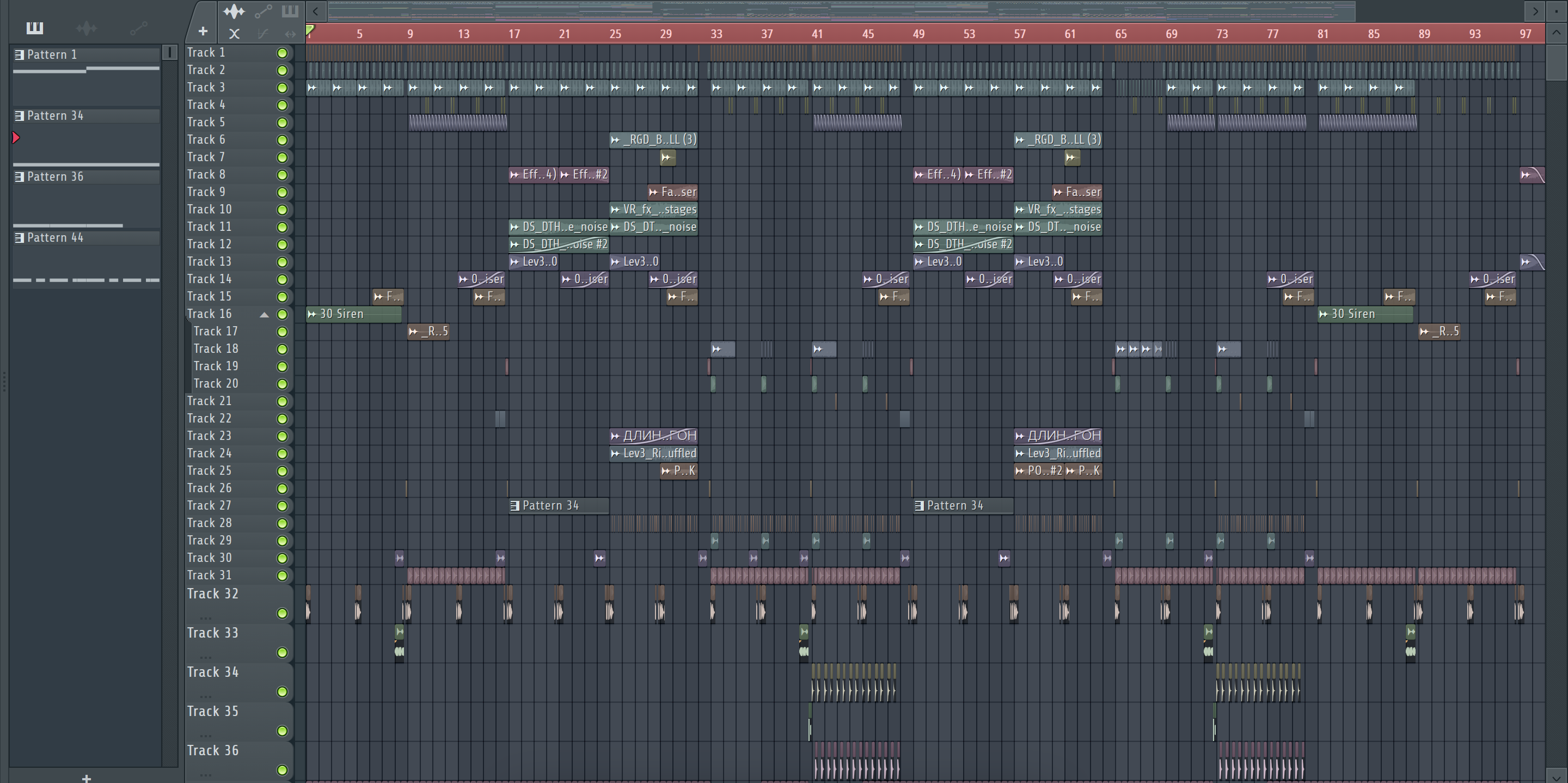Screen dimensions: 1568x783
Task: Show automation clips in the picker panel
Action: tap(139, 27)
